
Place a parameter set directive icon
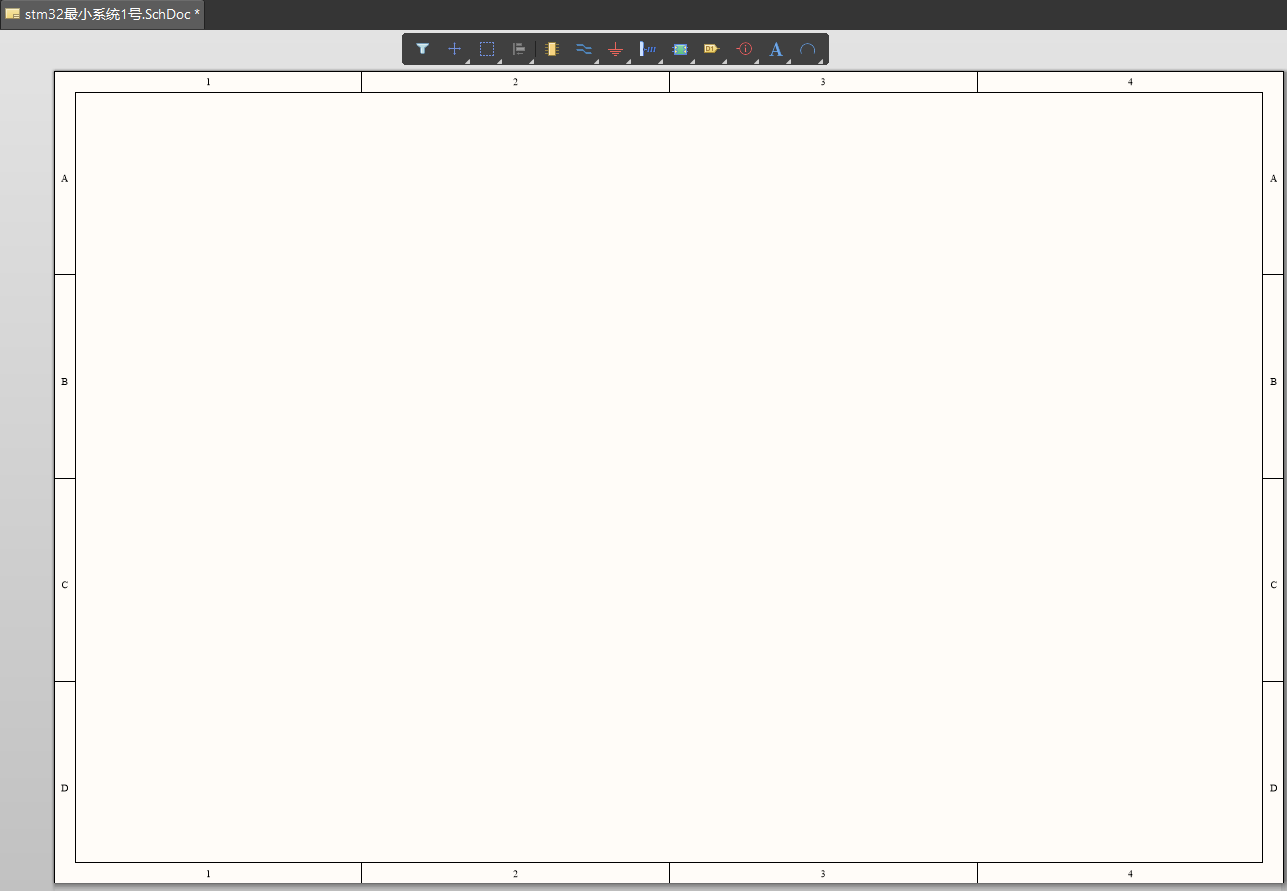[x=744, y=48]
